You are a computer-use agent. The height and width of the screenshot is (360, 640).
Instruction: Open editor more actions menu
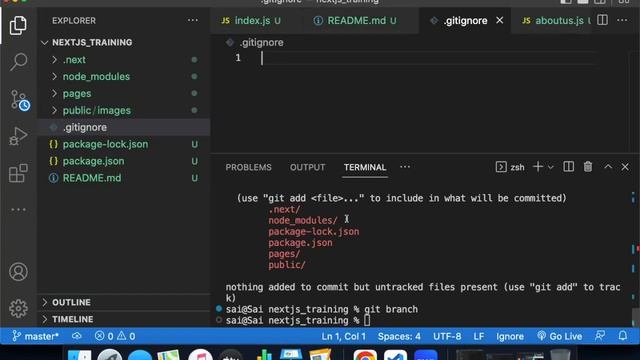pyautogui.click(x=622, y=20)
